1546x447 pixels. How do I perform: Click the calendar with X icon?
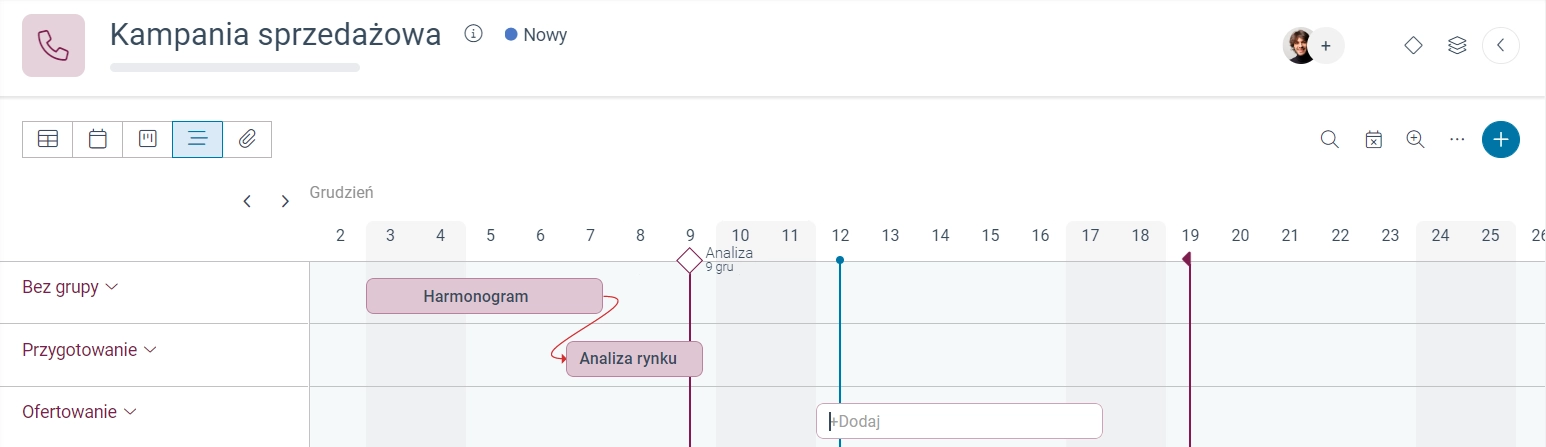coord(1374,140)
